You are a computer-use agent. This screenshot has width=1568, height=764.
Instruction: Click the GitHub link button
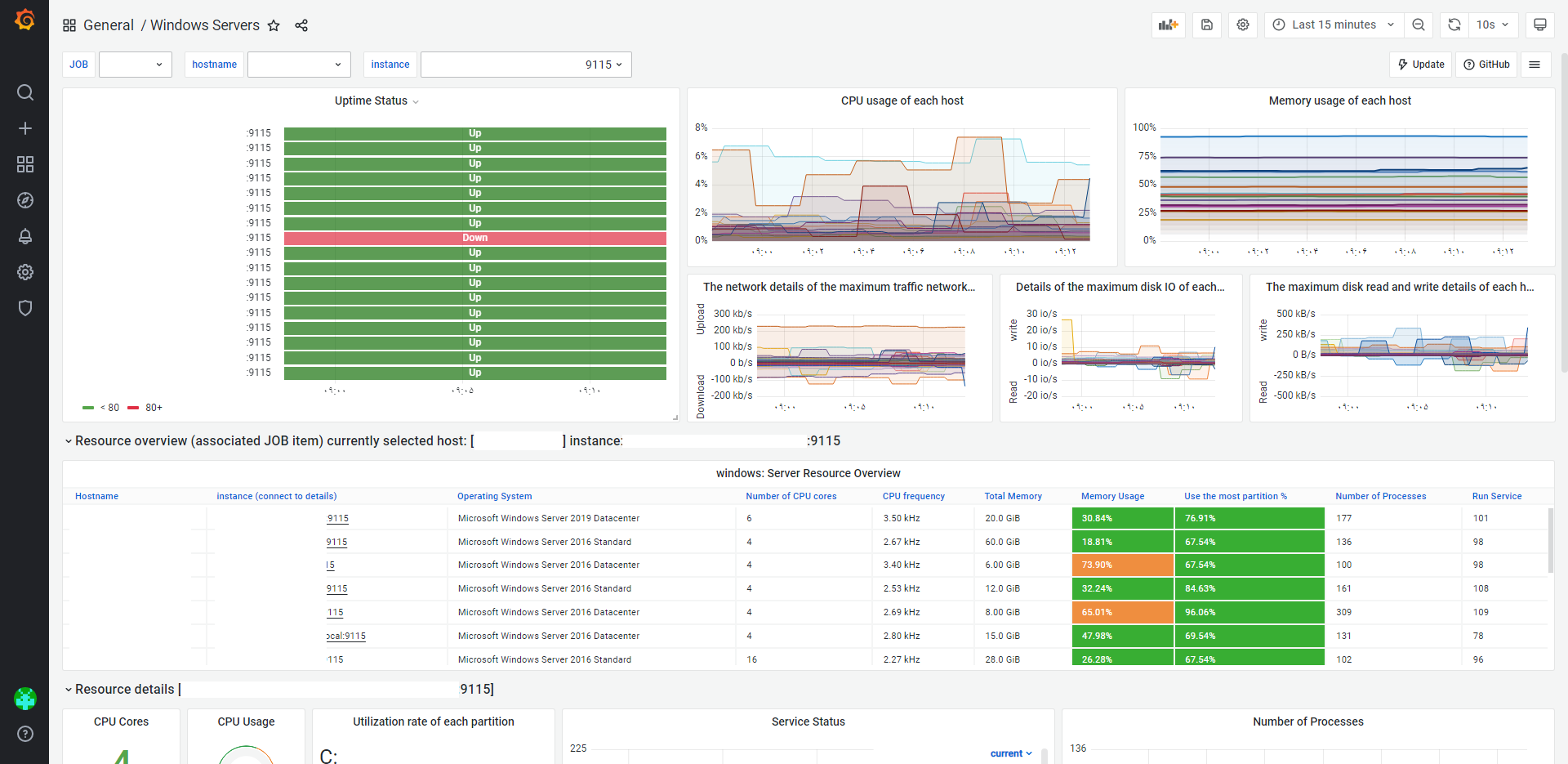click(1486, 65)
